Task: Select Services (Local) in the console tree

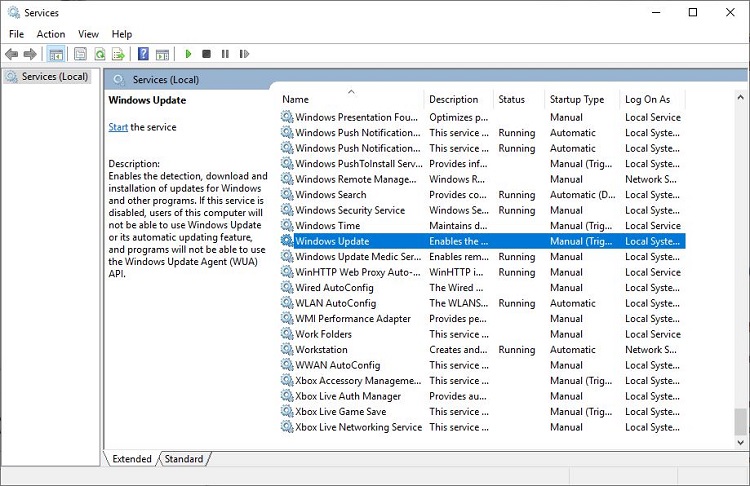Action: tap(54, 76)
